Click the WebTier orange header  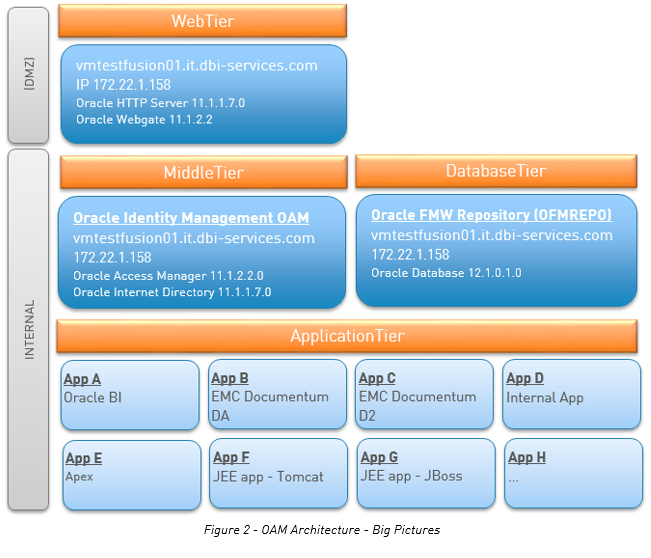click(x=203, y=21)
